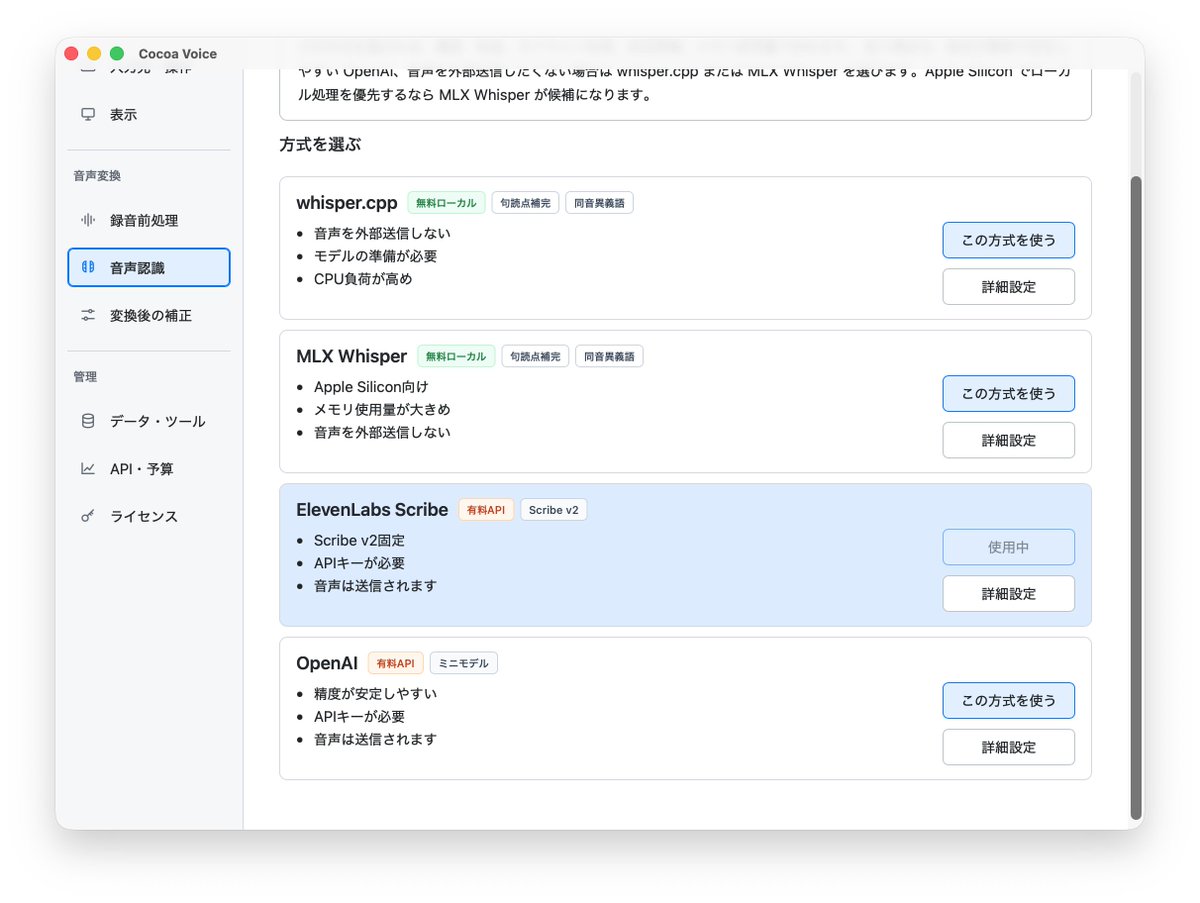Click the Cocoa Voice window title
Screen dimensions: 1200x903
coord(177,54)
